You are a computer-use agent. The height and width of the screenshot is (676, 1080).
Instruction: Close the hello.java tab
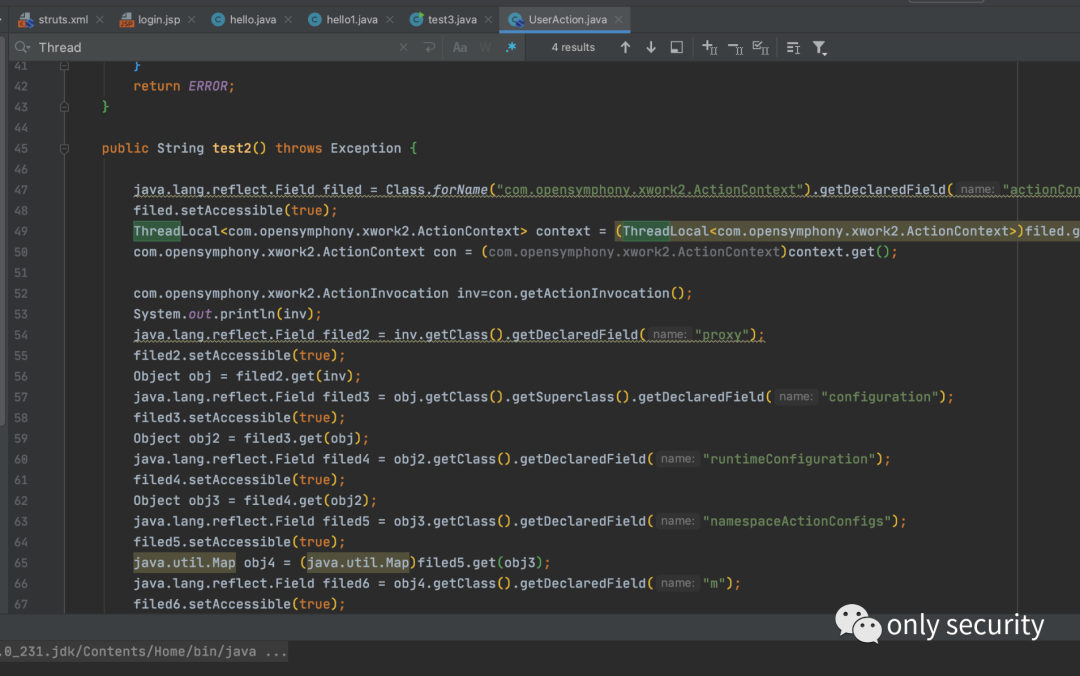288,19
